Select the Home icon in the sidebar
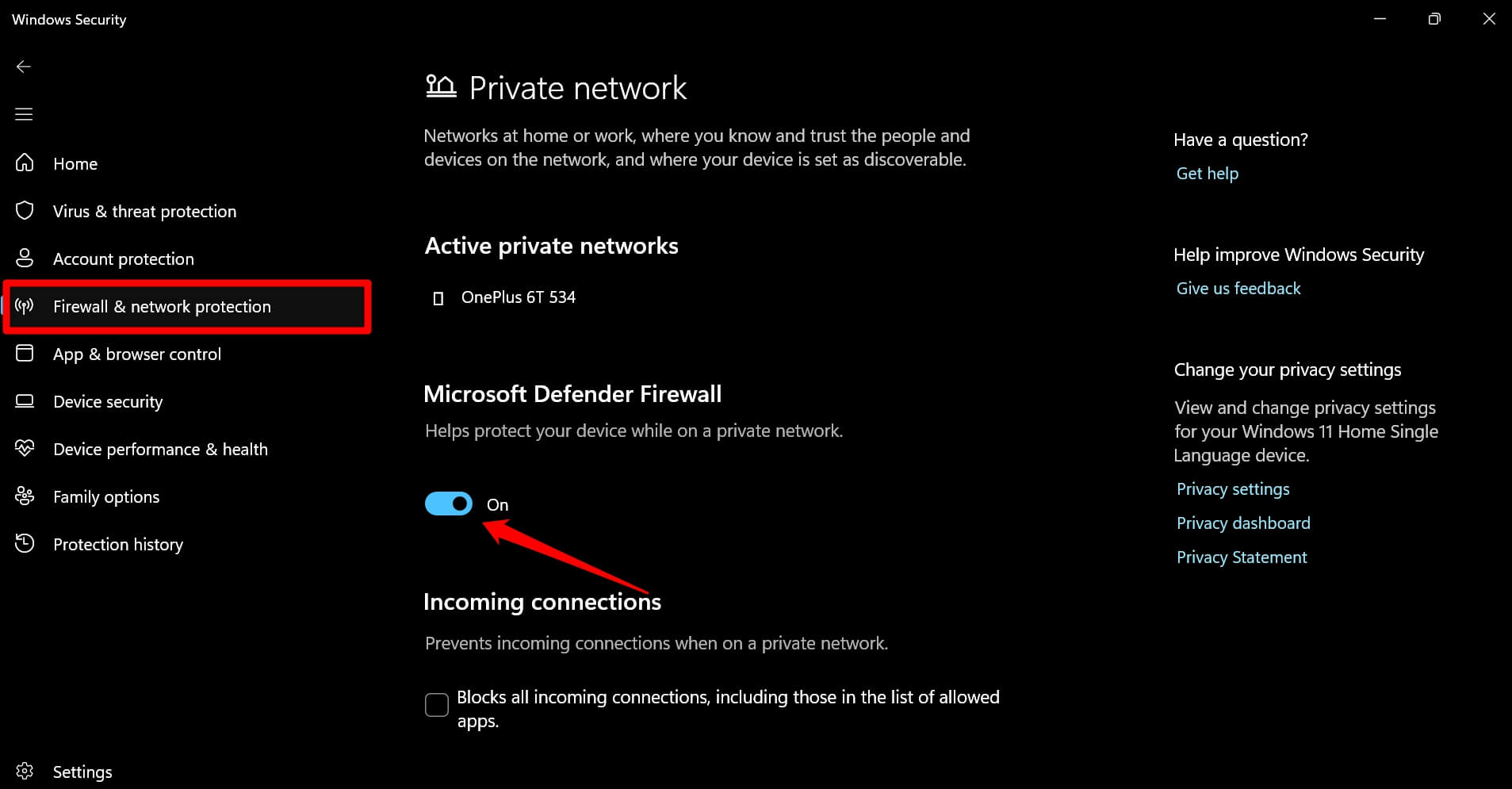 (24, 163)
